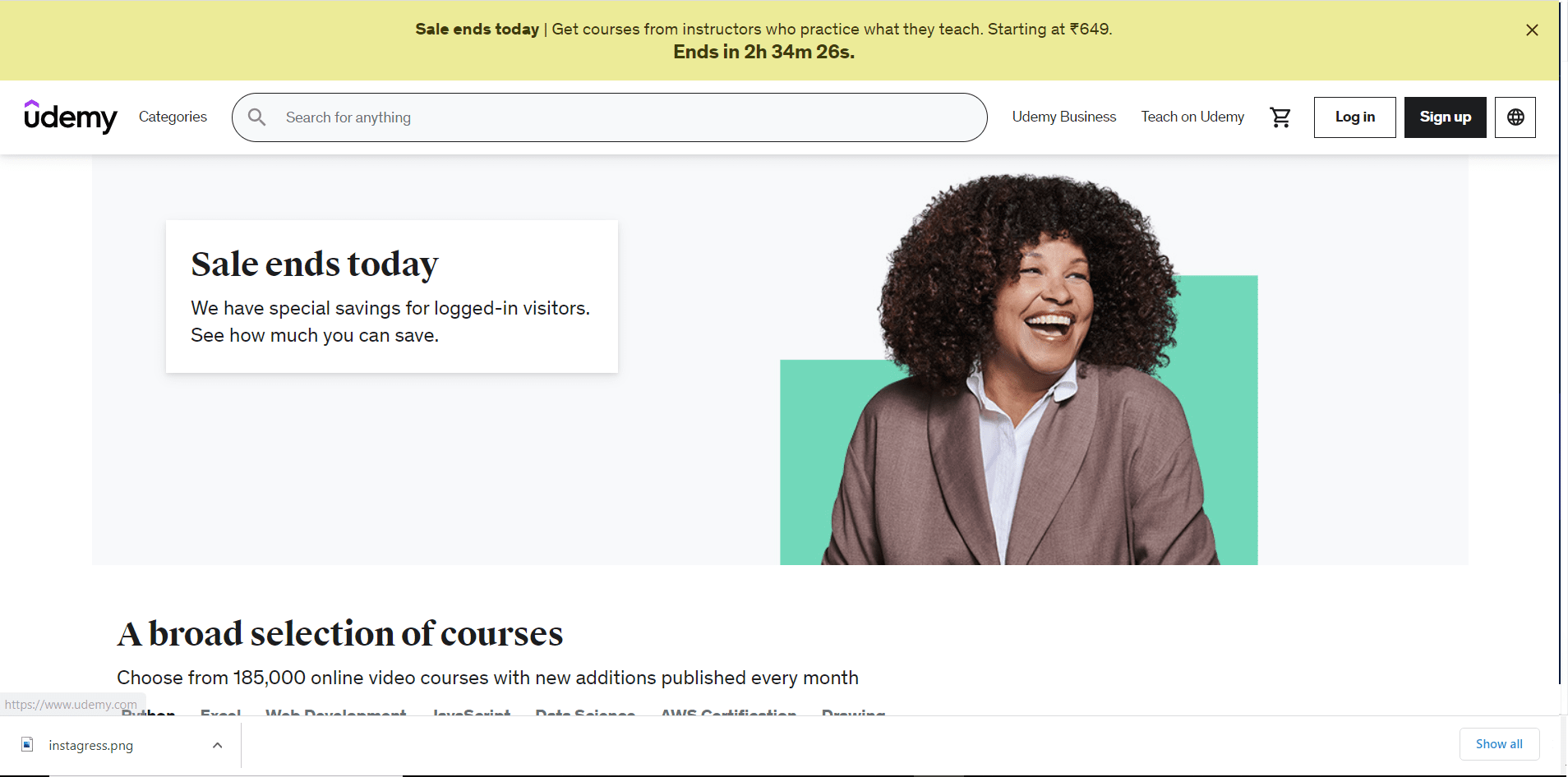Open the globe language selector
This screenshot has height=777, width=1568.
click(1515, 117)
